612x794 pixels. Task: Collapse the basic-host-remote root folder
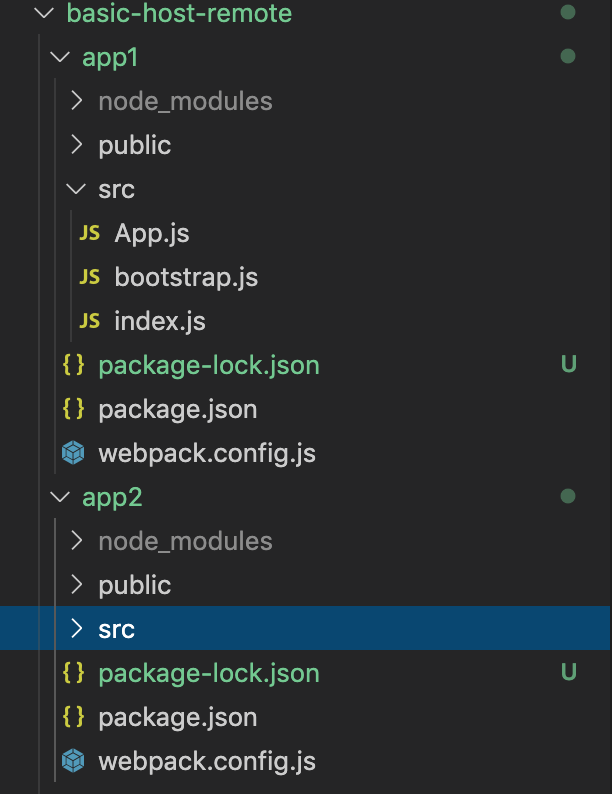pyautogui.click(x=42, y=14)
